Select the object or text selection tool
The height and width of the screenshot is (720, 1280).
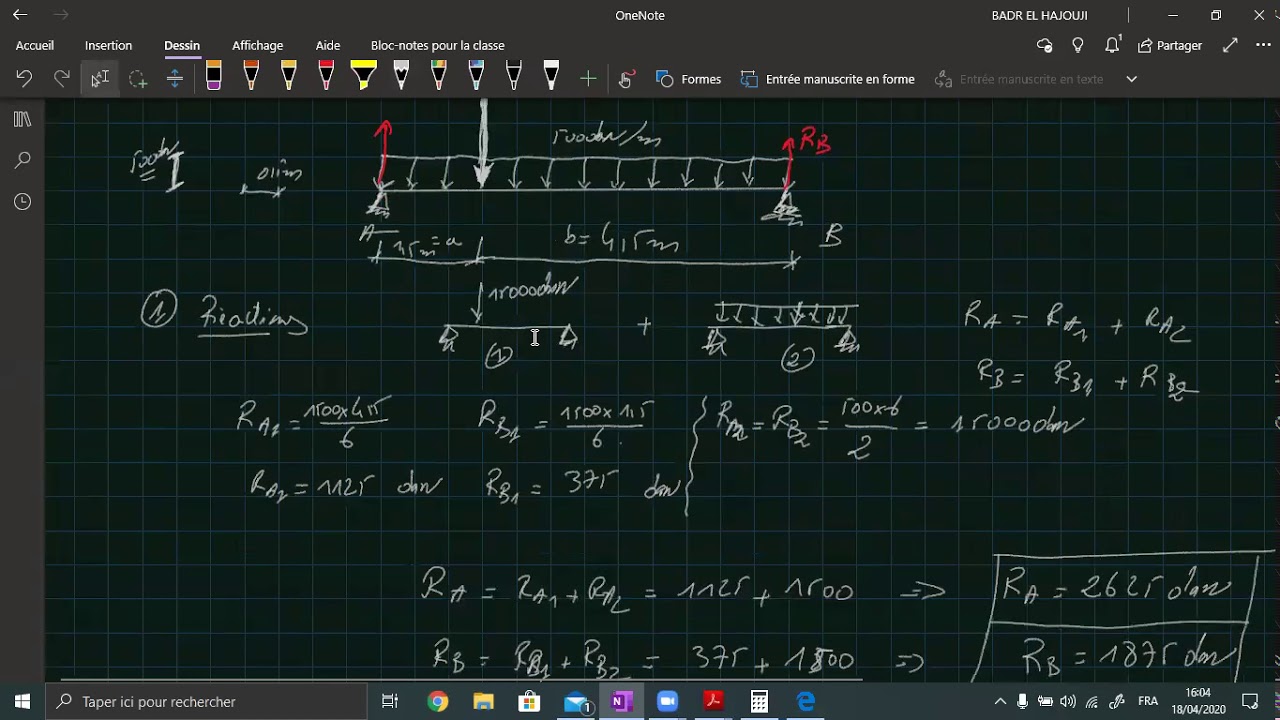click(x=100, y=79)
